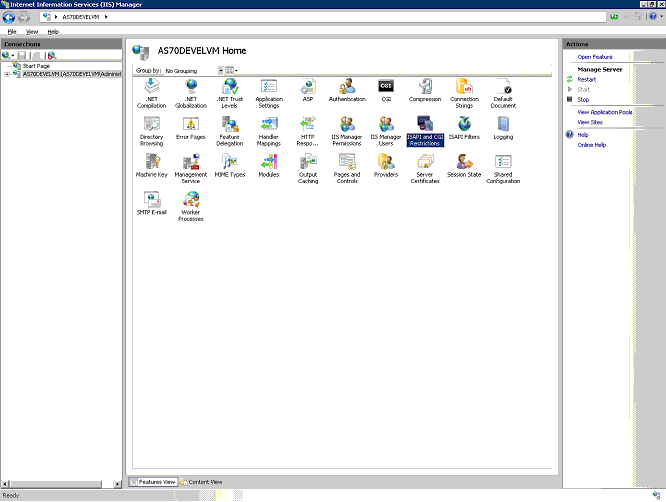The image size is (666, 502).
Task: Click the View Sites link
Action: (x=590, y=122)
